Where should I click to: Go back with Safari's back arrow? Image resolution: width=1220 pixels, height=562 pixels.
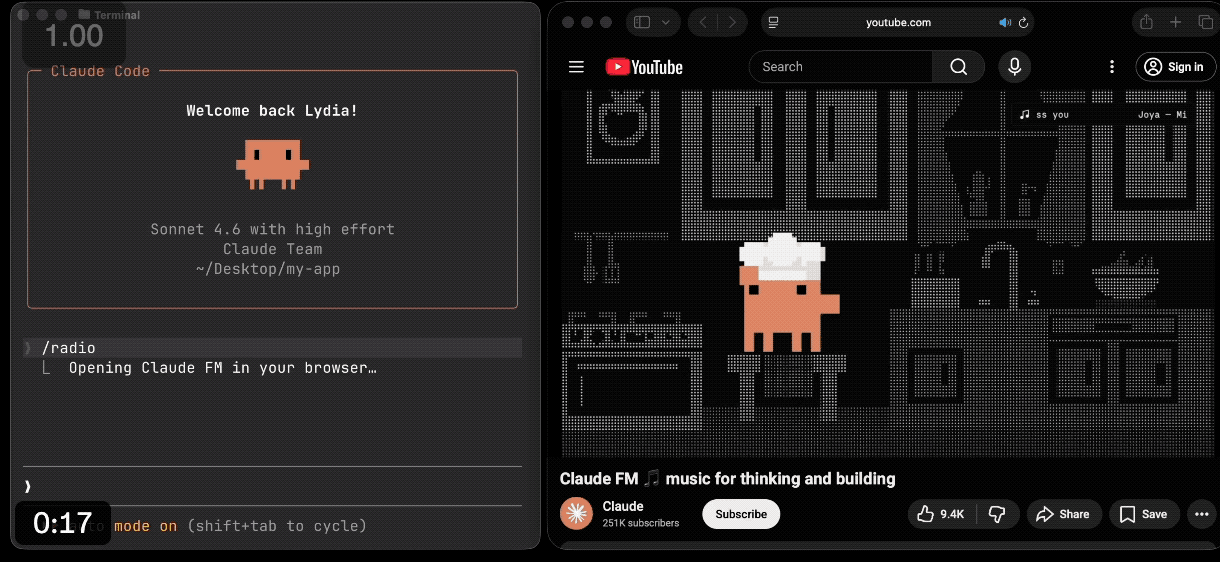pyautogui.click(x=703, y=22)
